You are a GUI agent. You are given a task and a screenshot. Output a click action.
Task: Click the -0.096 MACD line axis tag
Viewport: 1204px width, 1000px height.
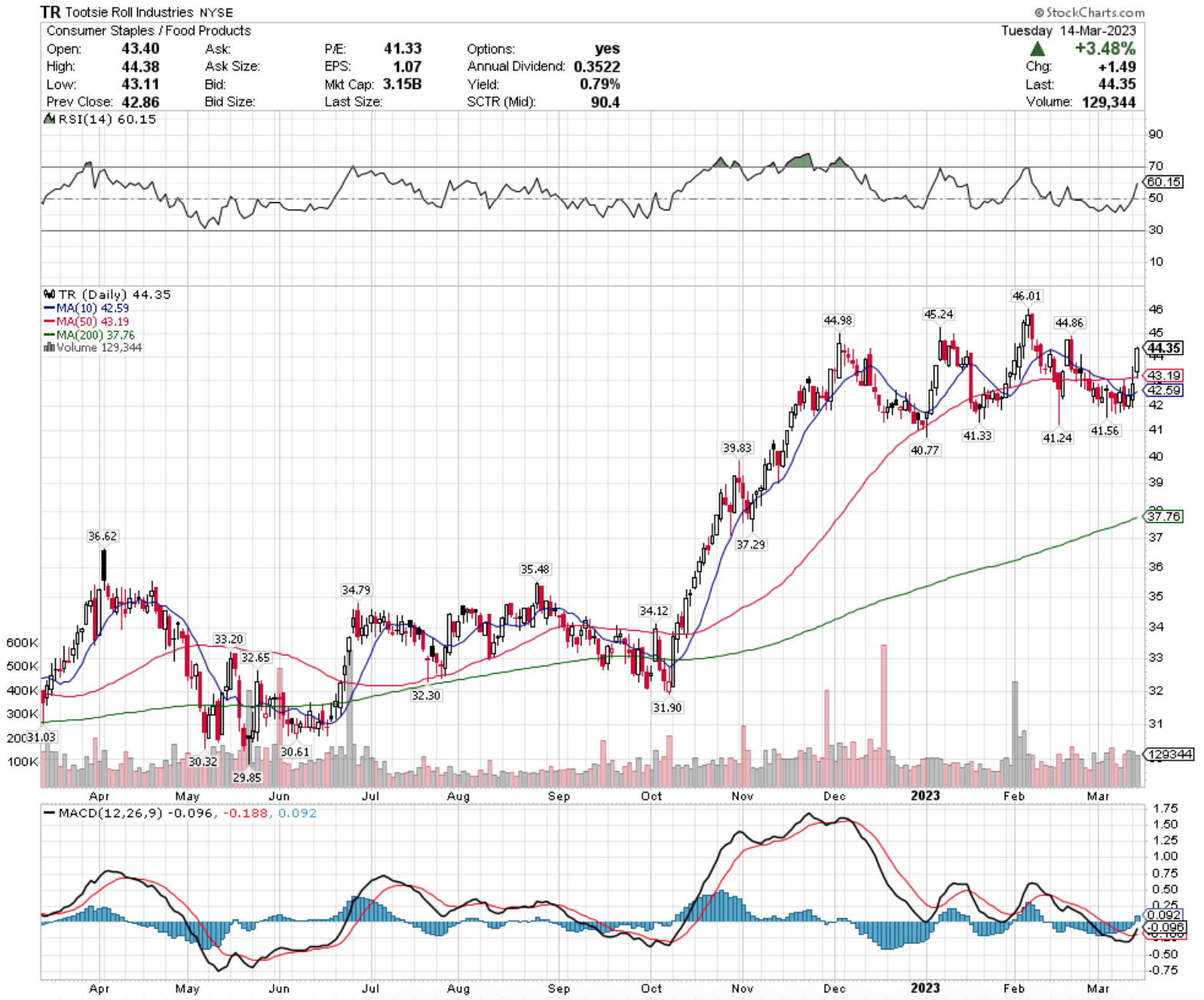[x=1163, y=927]
